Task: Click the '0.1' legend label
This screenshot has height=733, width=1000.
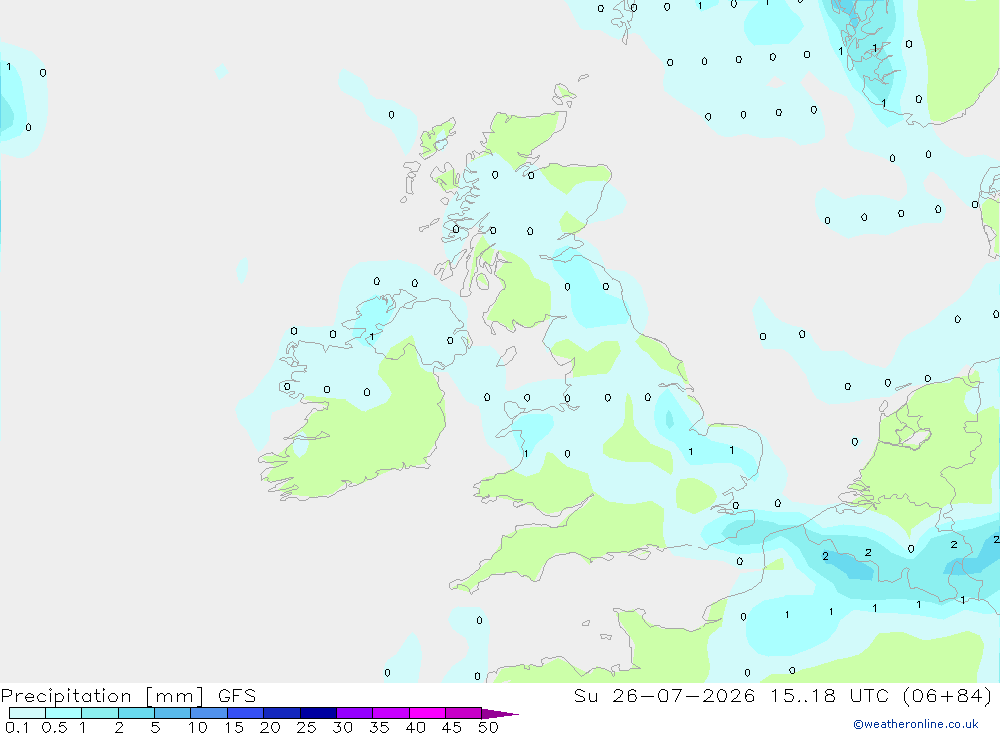Action: [x=17, y=727]
